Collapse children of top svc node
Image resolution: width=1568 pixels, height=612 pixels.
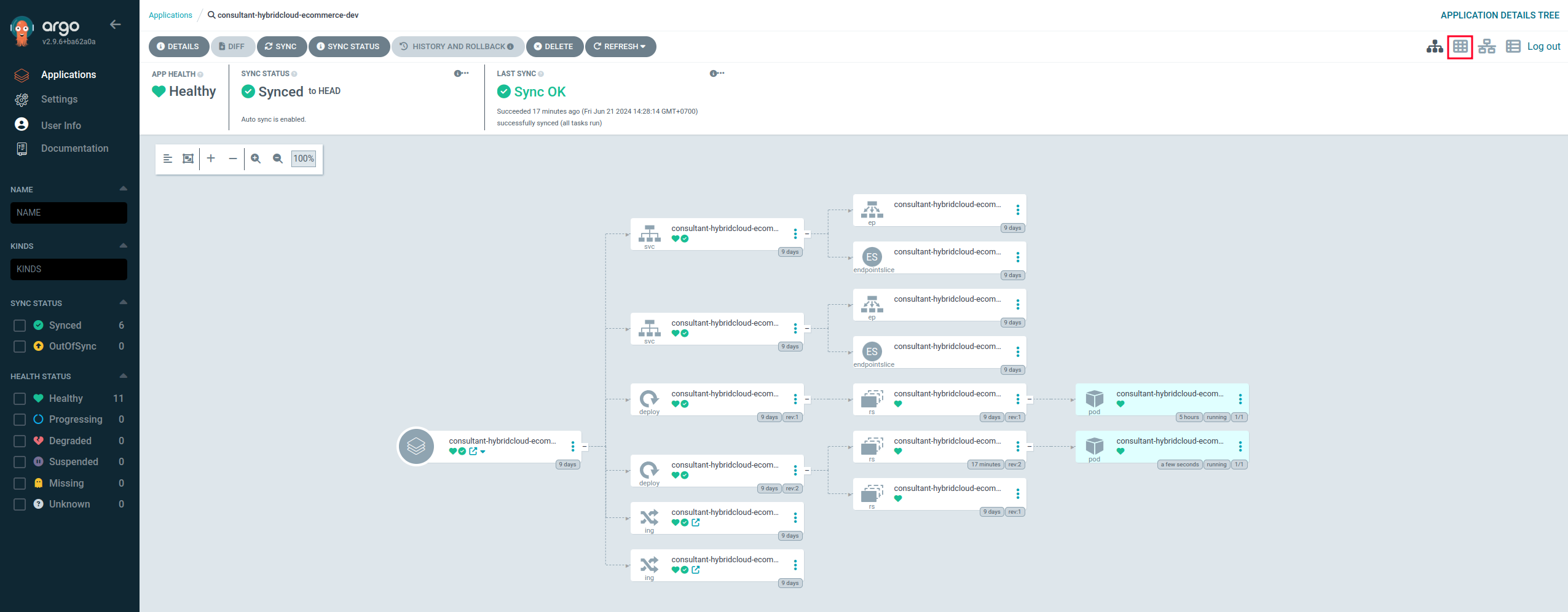807,234
